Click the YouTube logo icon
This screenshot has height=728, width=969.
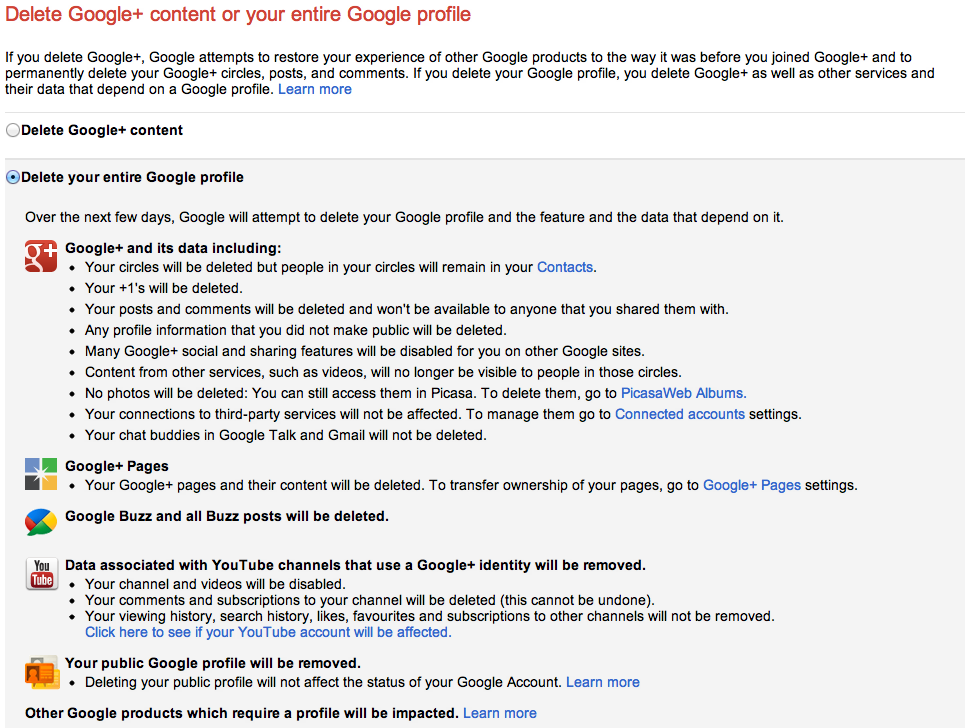[x=41, y=574]
